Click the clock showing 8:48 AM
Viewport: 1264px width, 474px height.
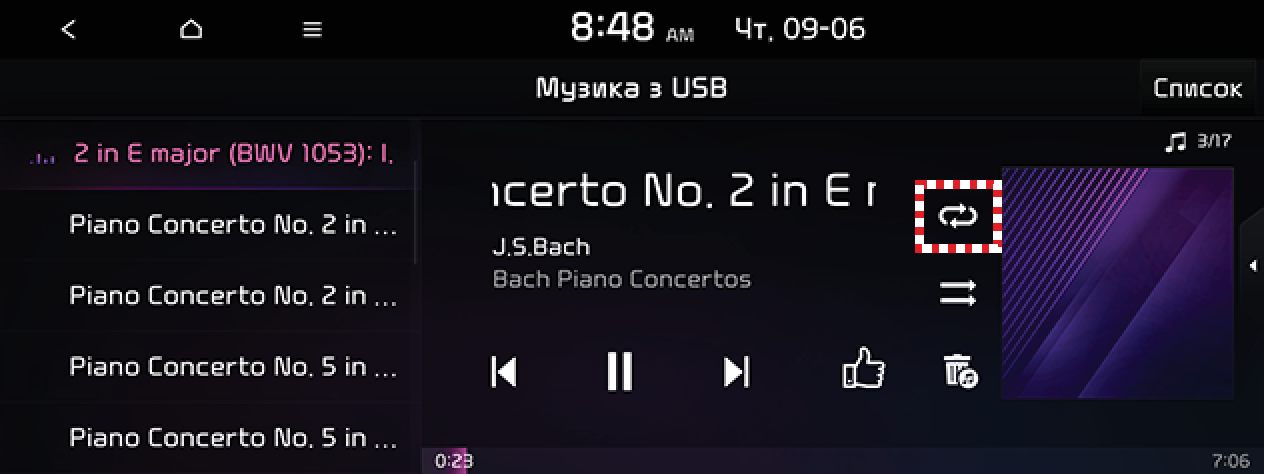click(632, 29)
